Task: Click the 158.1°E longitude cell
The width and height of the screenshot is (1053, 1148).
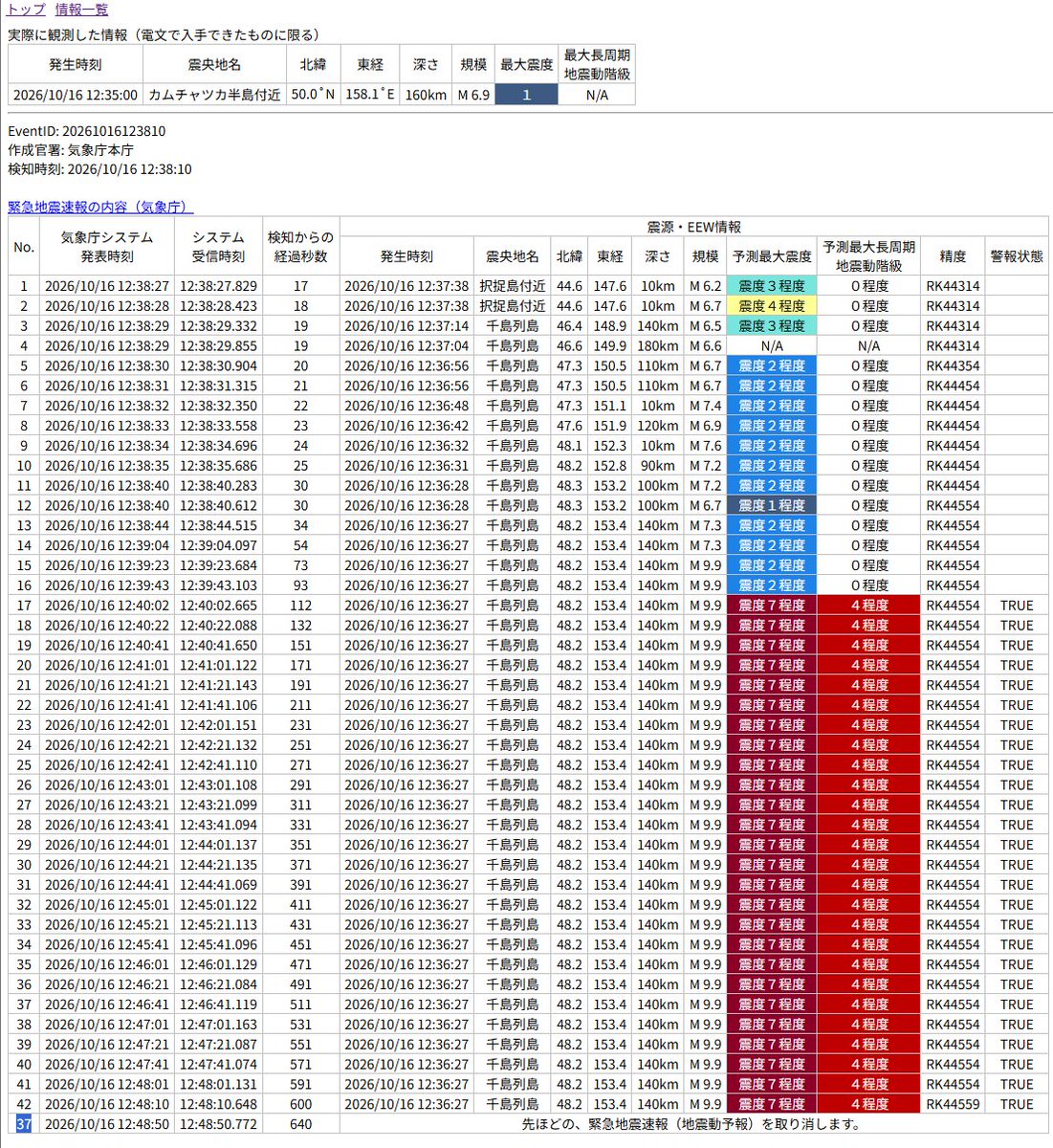Action: click(x=370, y=95)
